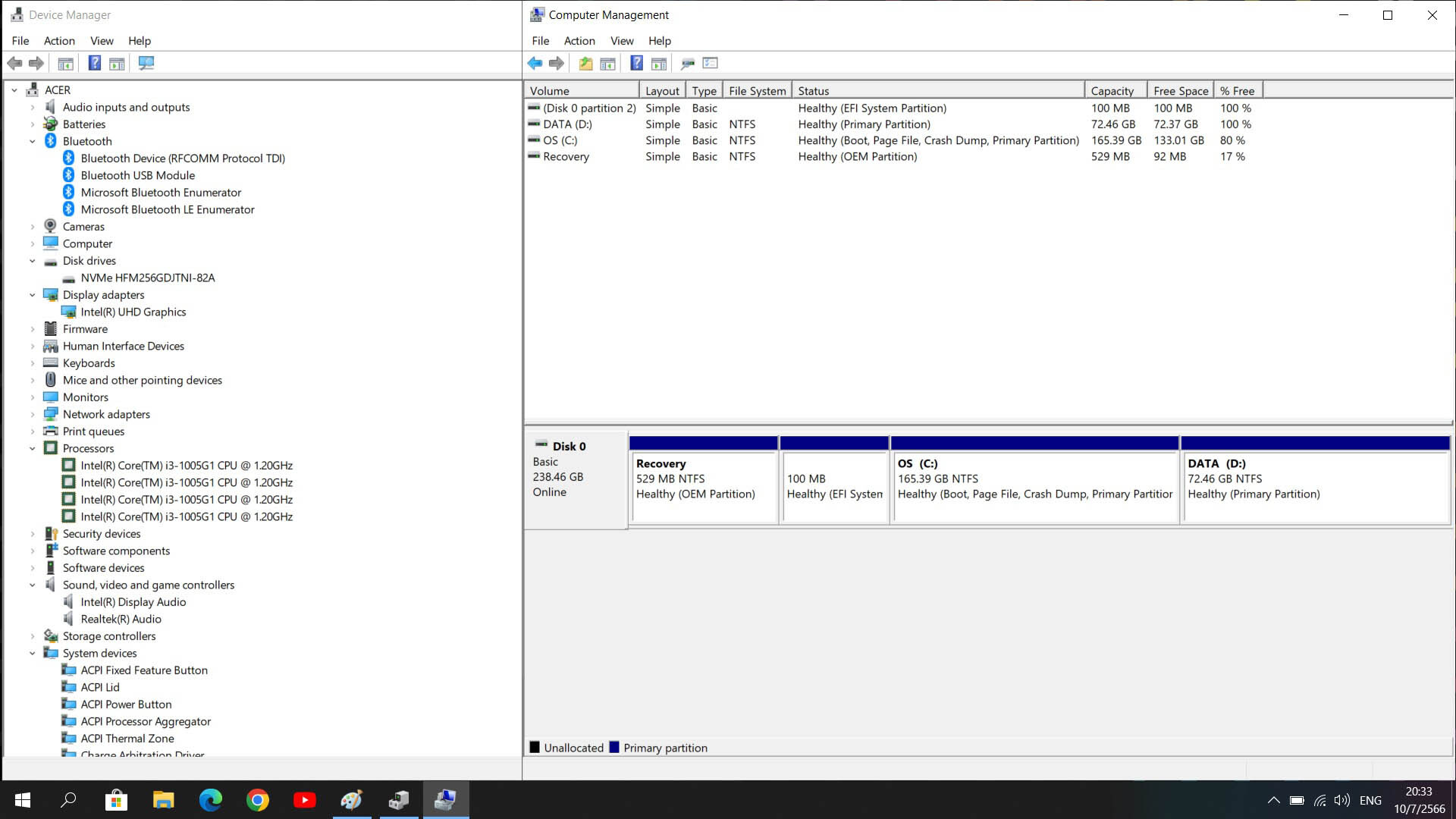Viewport: 1456px width, 819px height.
Task: Select Bluetooth USB Module device
Action: 138,176
